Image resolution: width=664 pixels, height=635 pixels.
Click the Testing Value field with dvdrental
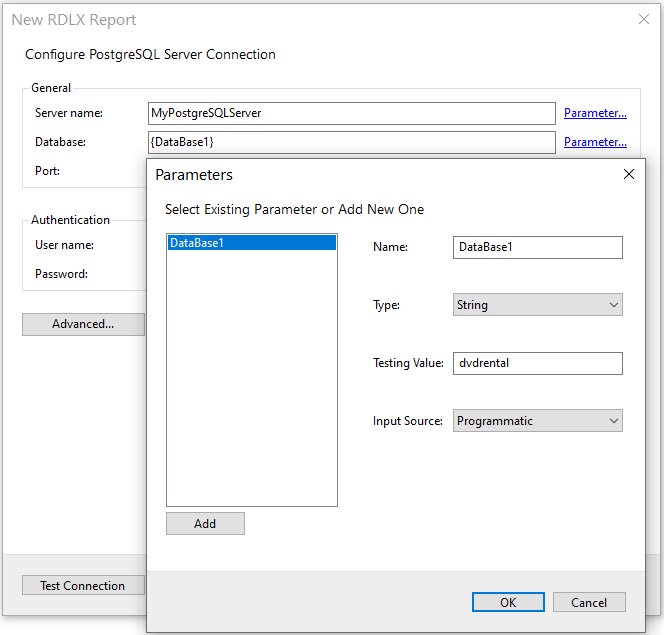(538, 363)
